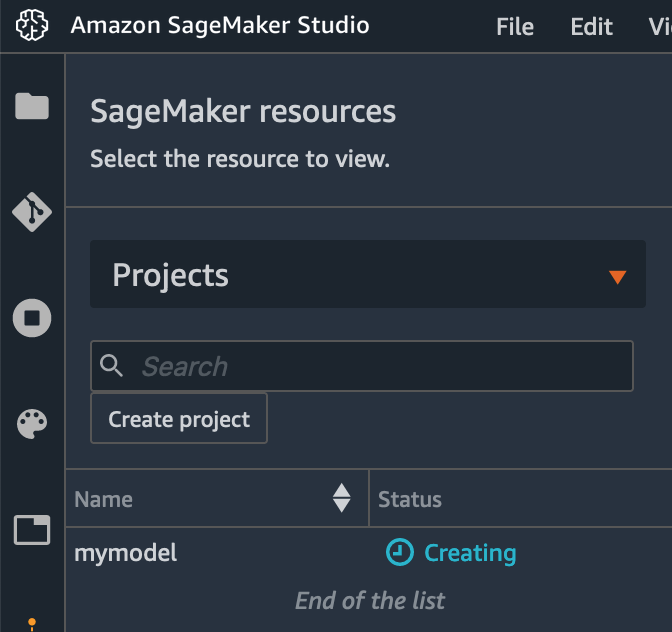Expand the Projects resource dropdown
Viewport: 672px width, 632px height.
pos(368,275)
